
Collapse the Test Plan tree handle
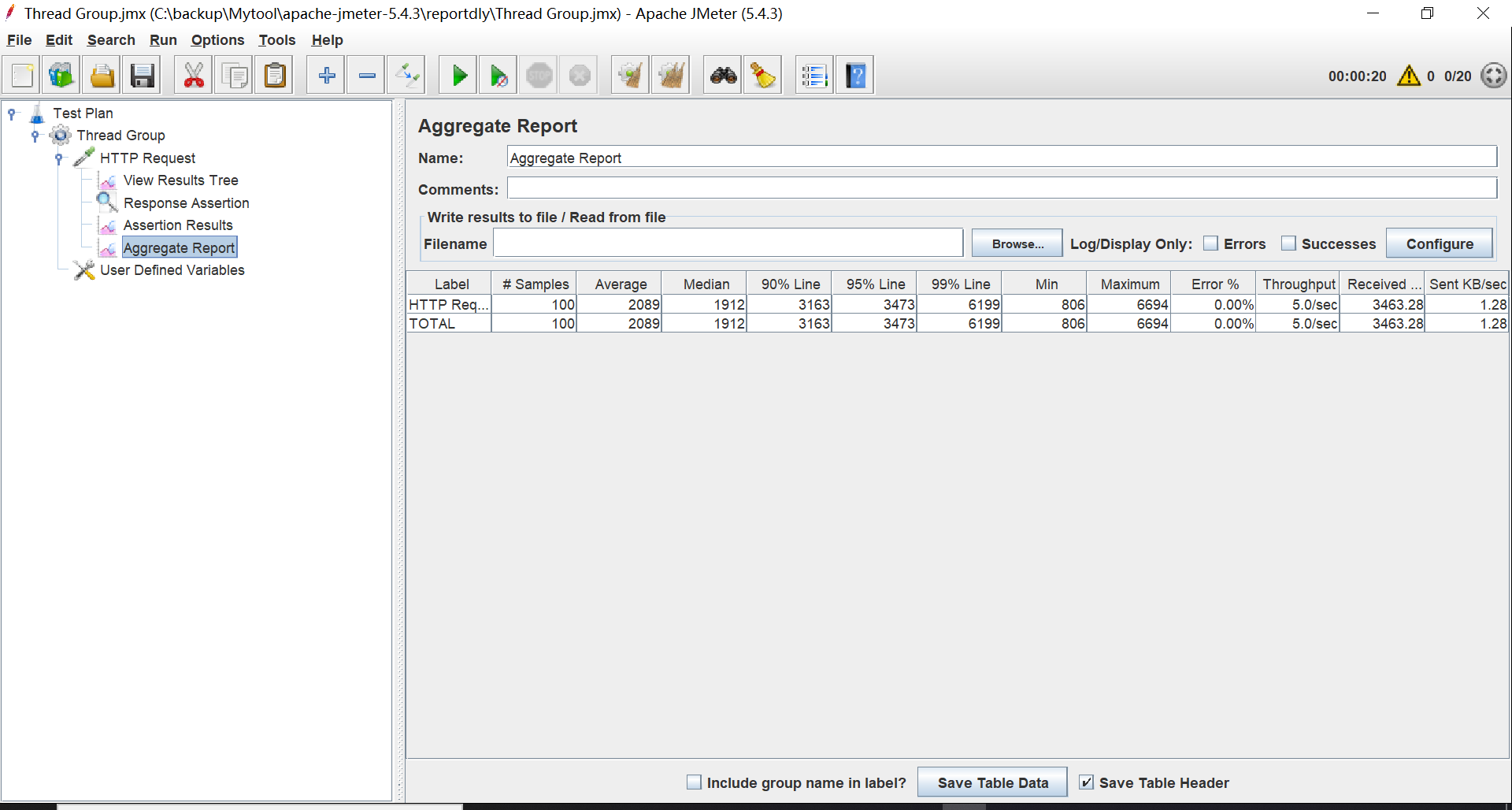(12, 114)
